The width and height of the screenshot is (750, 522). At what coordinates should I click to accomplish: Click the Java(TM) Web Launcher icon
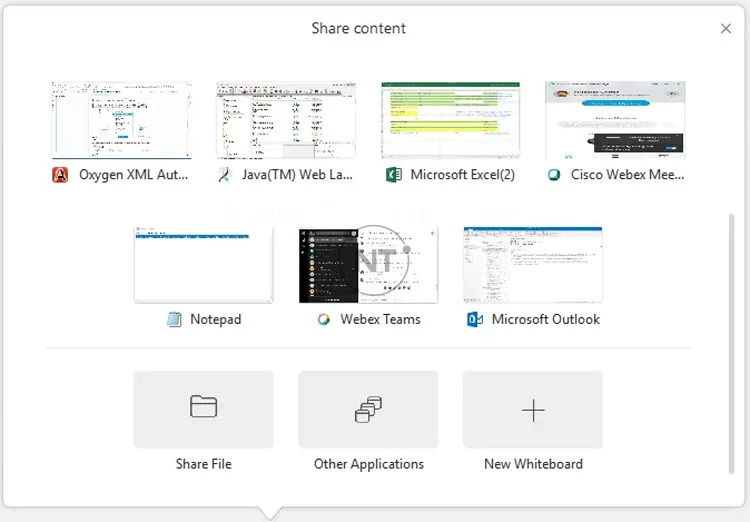(224, 175)
